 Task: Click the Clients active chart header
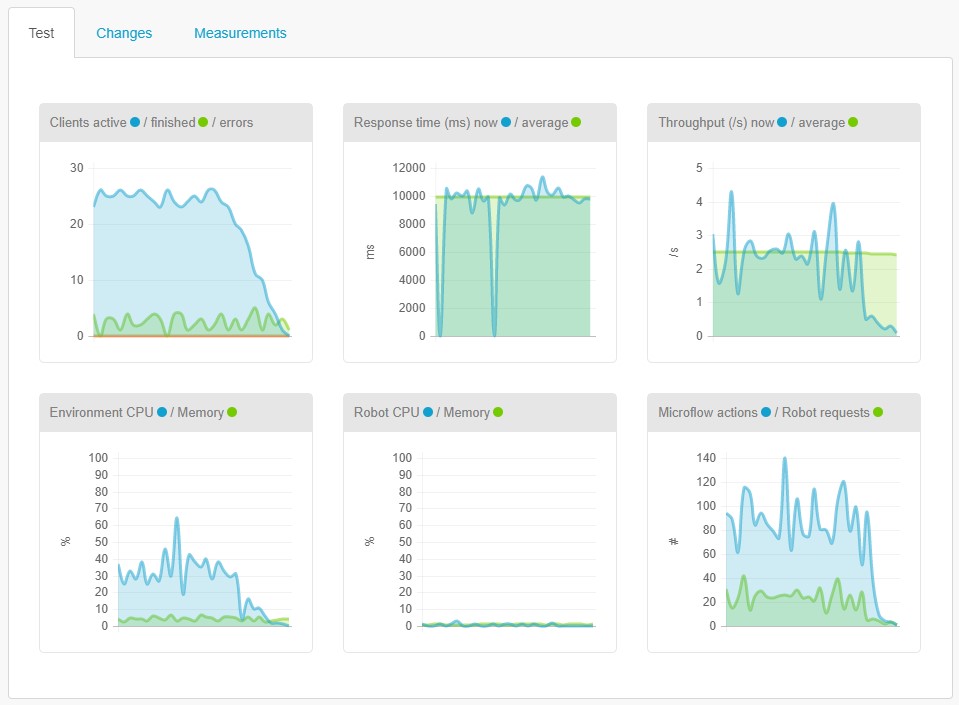tap(176, 123)
